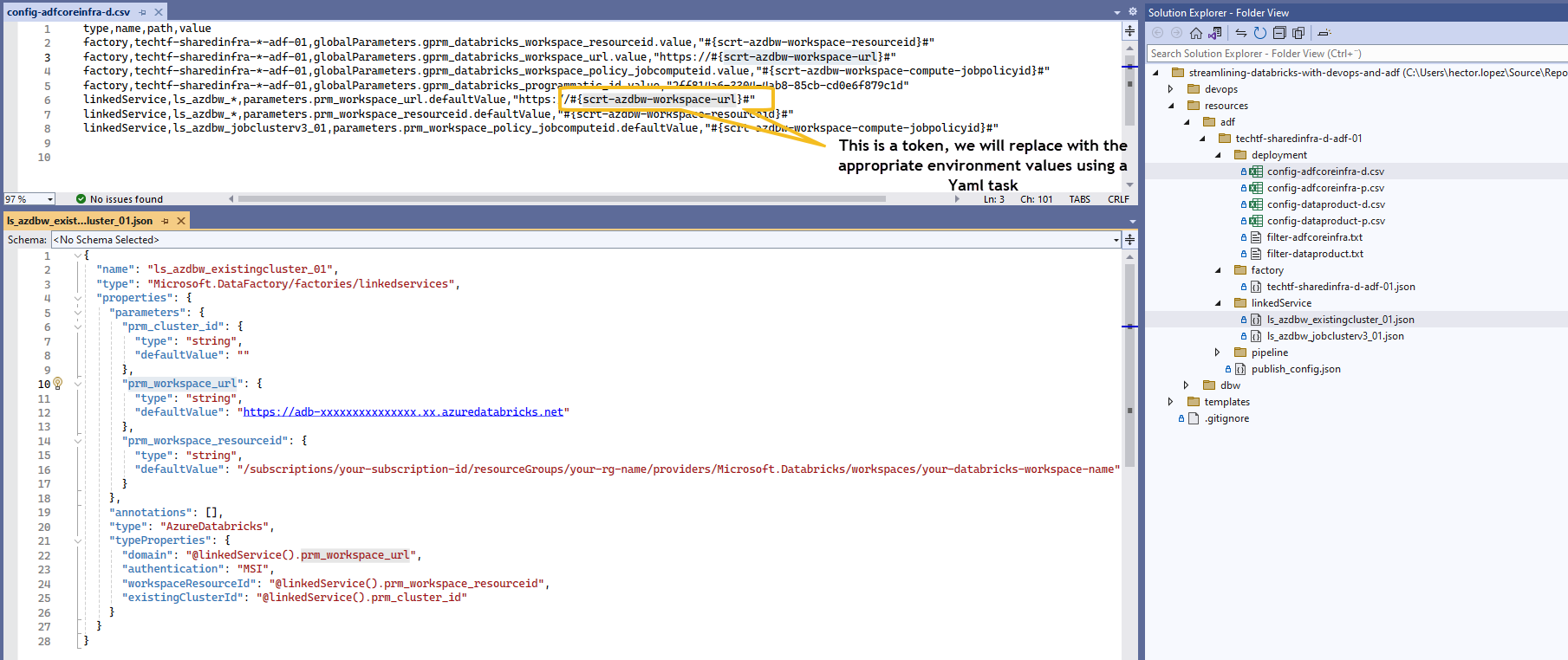Click Sync with Active Document arrows
This screenshot has height=660, width=1568.
pos(1241,33)
